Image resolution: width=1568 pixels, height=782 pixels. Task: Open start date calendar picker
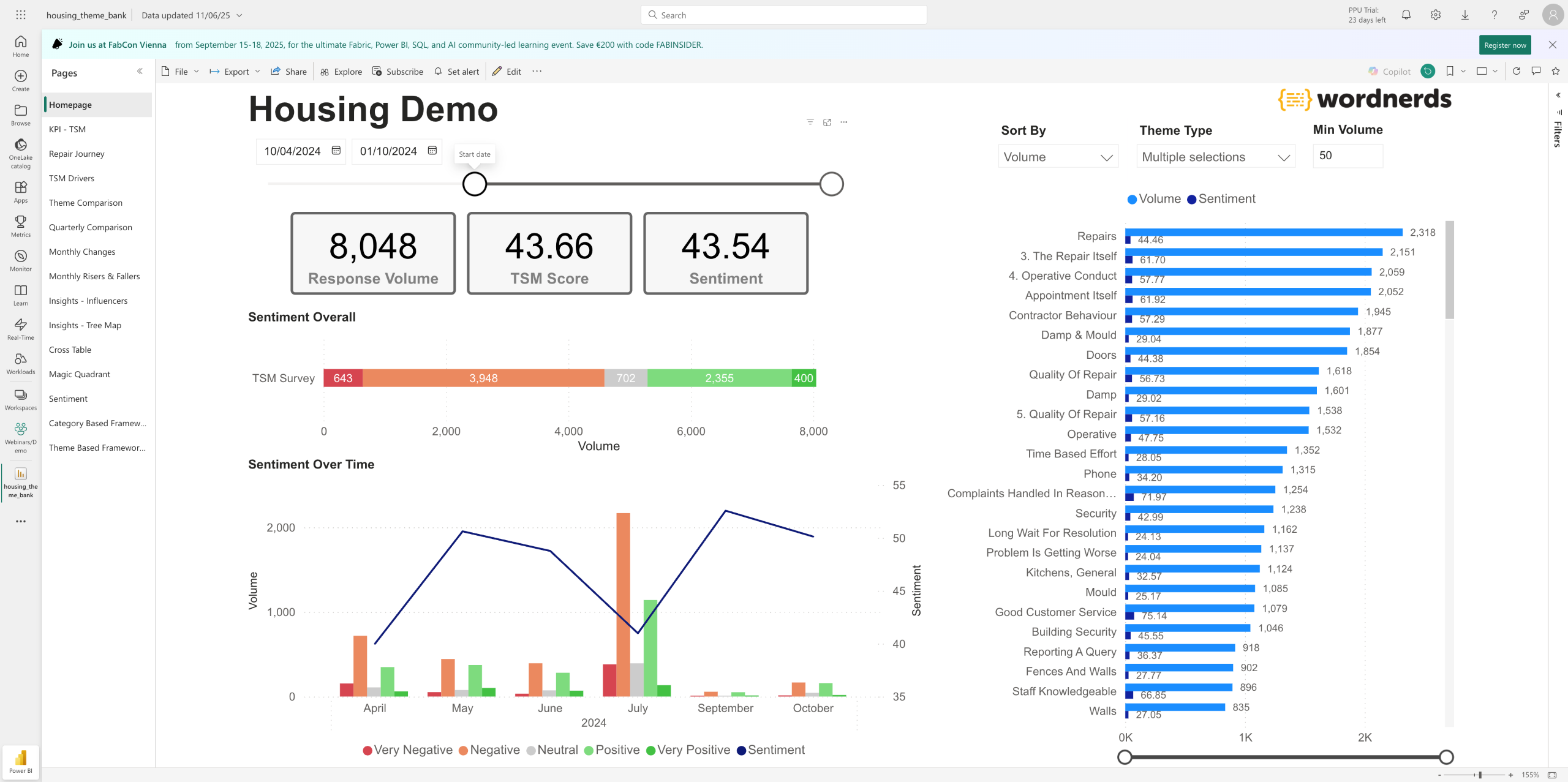[336, 151]
